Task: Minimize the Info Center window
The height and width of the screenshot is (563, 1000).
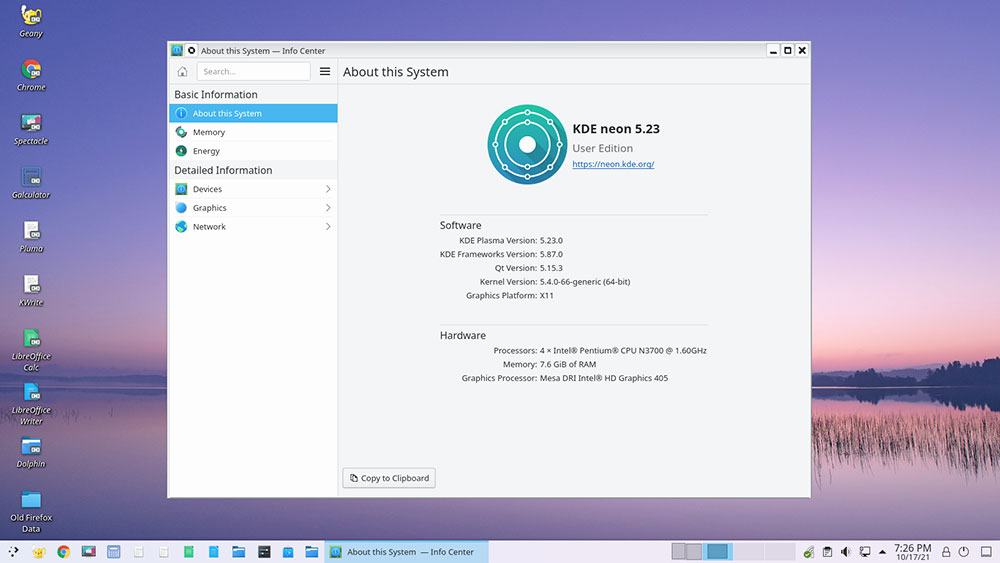Action: tap(773, 50)
